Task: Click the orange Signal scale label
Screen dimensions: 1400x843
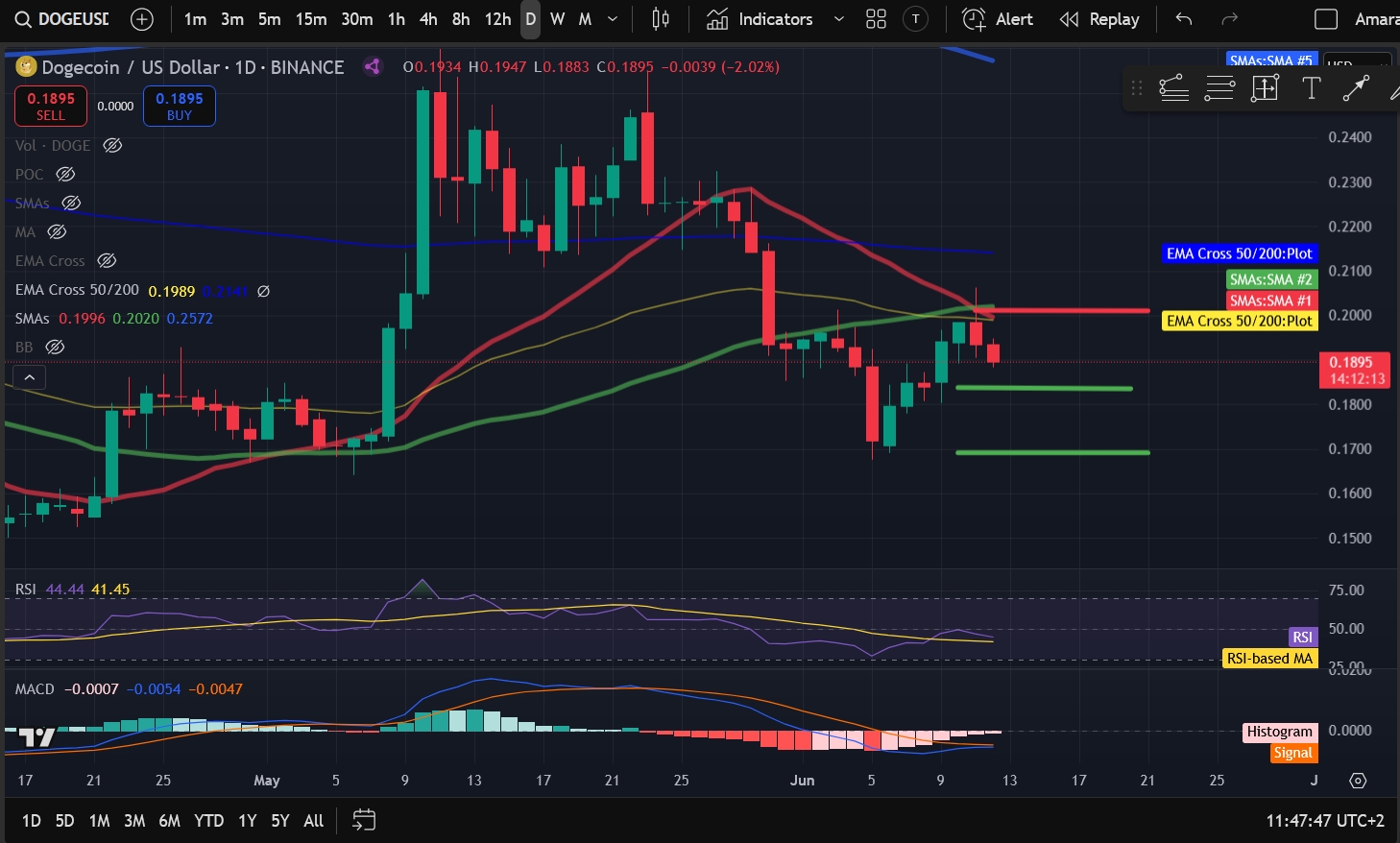Action: click(1292, 753)
